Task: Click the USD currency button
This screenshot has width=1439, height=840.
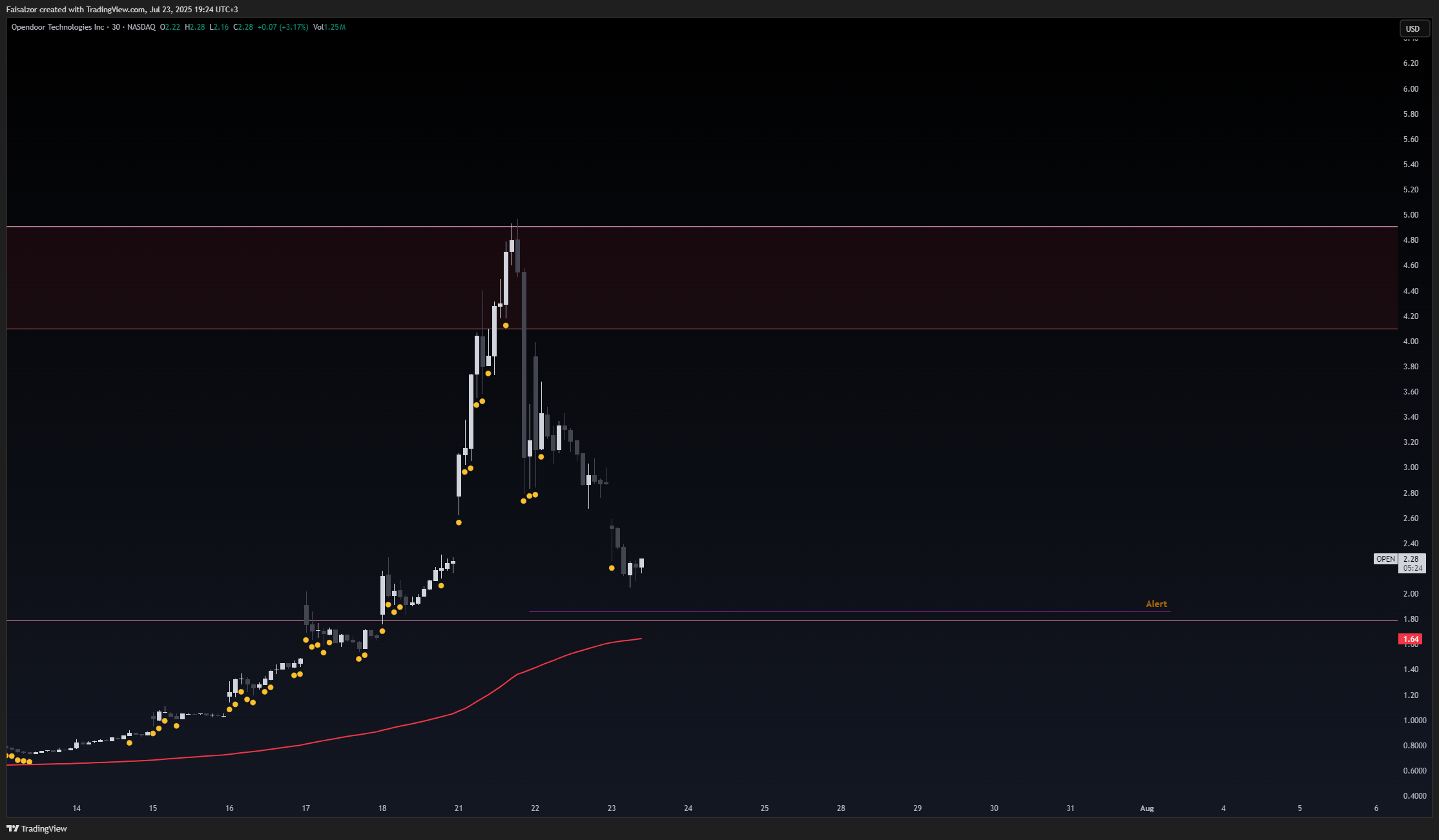Action: coord(1414,28)
